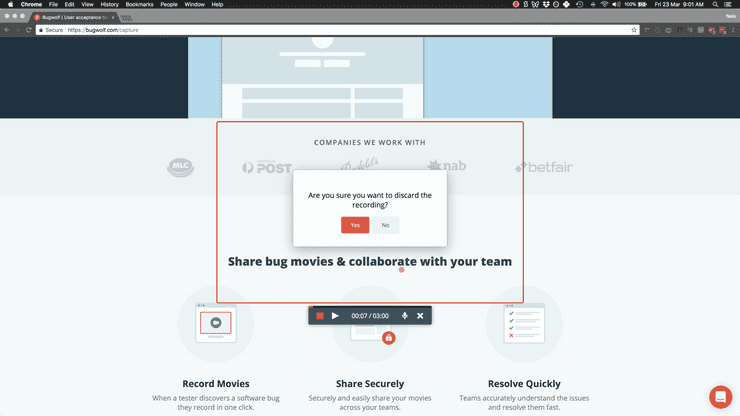Open the People menu
The width and height of the screenshot is (740, 416).
point(168,4)
